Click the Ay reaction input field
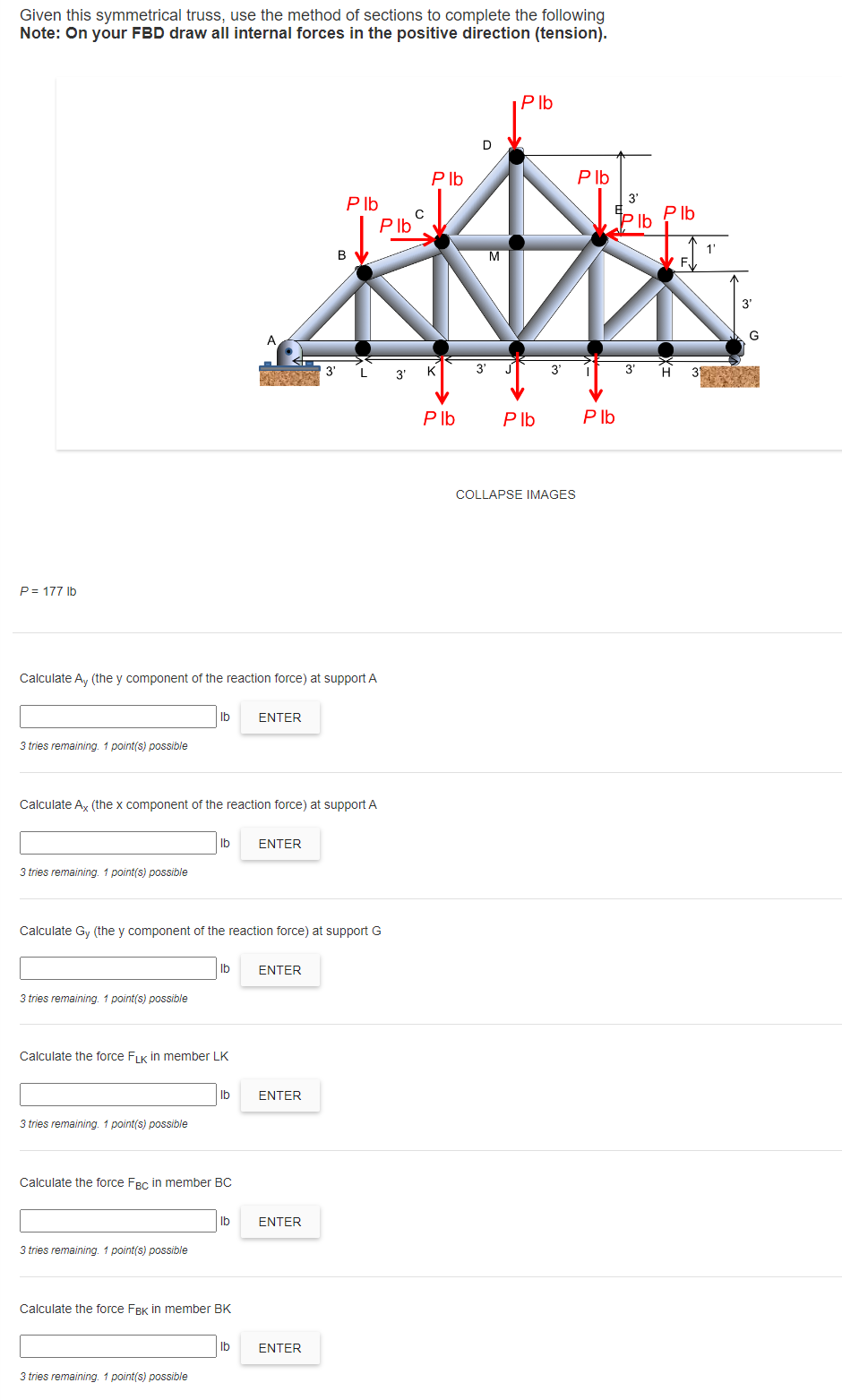This screenshot has width=842, height=1400. tap(117, 716)
